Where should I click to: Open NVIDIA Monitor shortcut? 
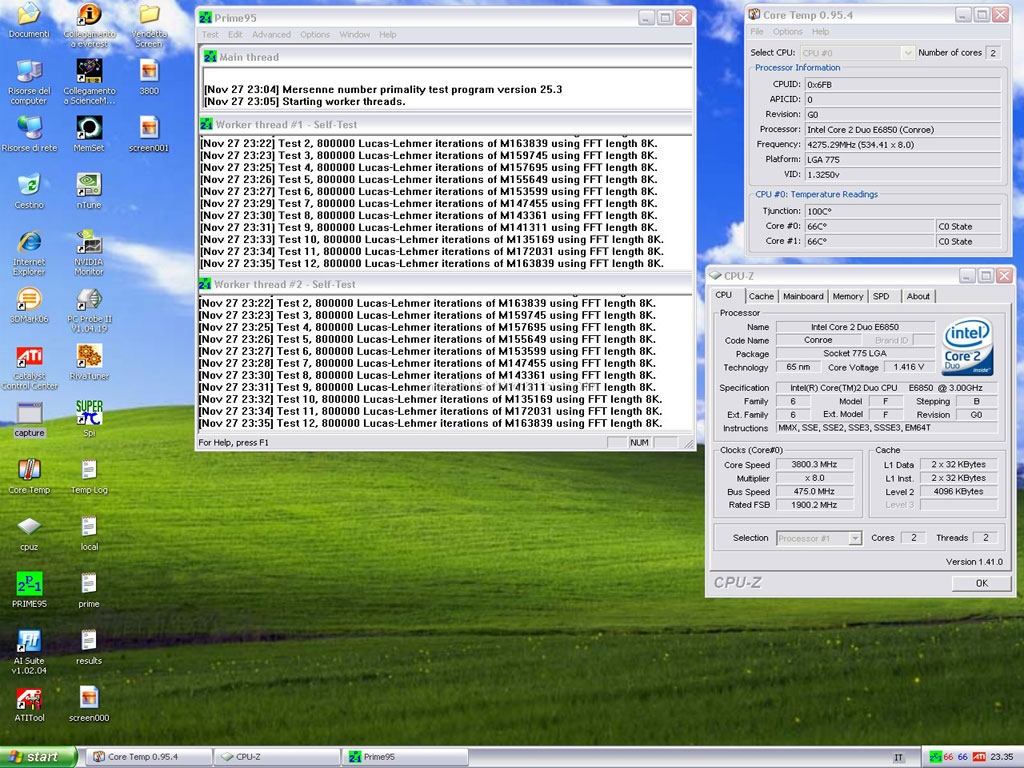tap(89, 253)
